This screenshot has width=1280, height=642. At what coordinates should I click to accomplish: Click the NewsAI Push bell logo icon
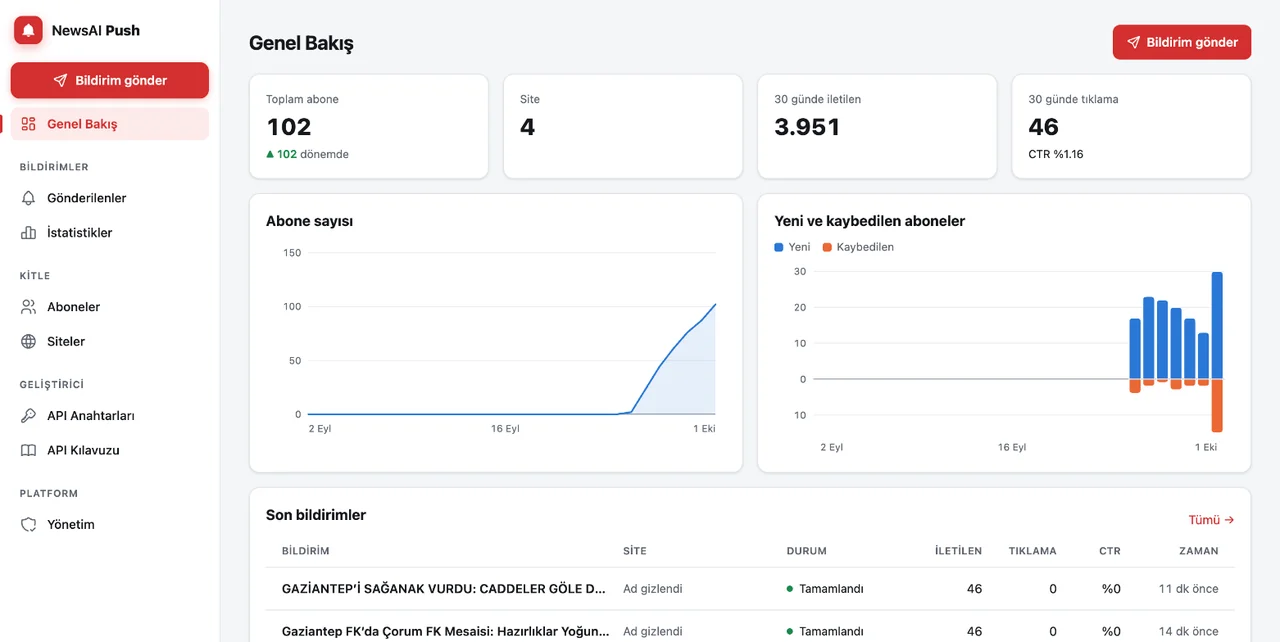tap(28, 30)
